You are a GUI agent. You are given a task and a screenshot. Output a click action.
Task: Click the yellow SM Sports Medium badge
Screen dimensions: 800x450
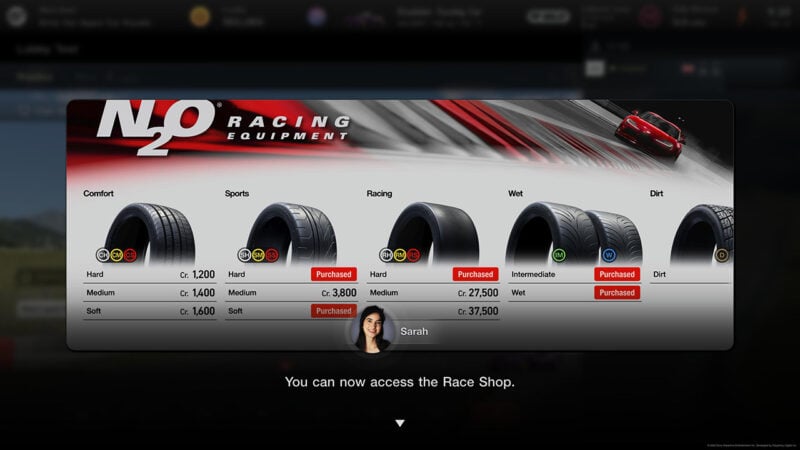pos(258,255)
